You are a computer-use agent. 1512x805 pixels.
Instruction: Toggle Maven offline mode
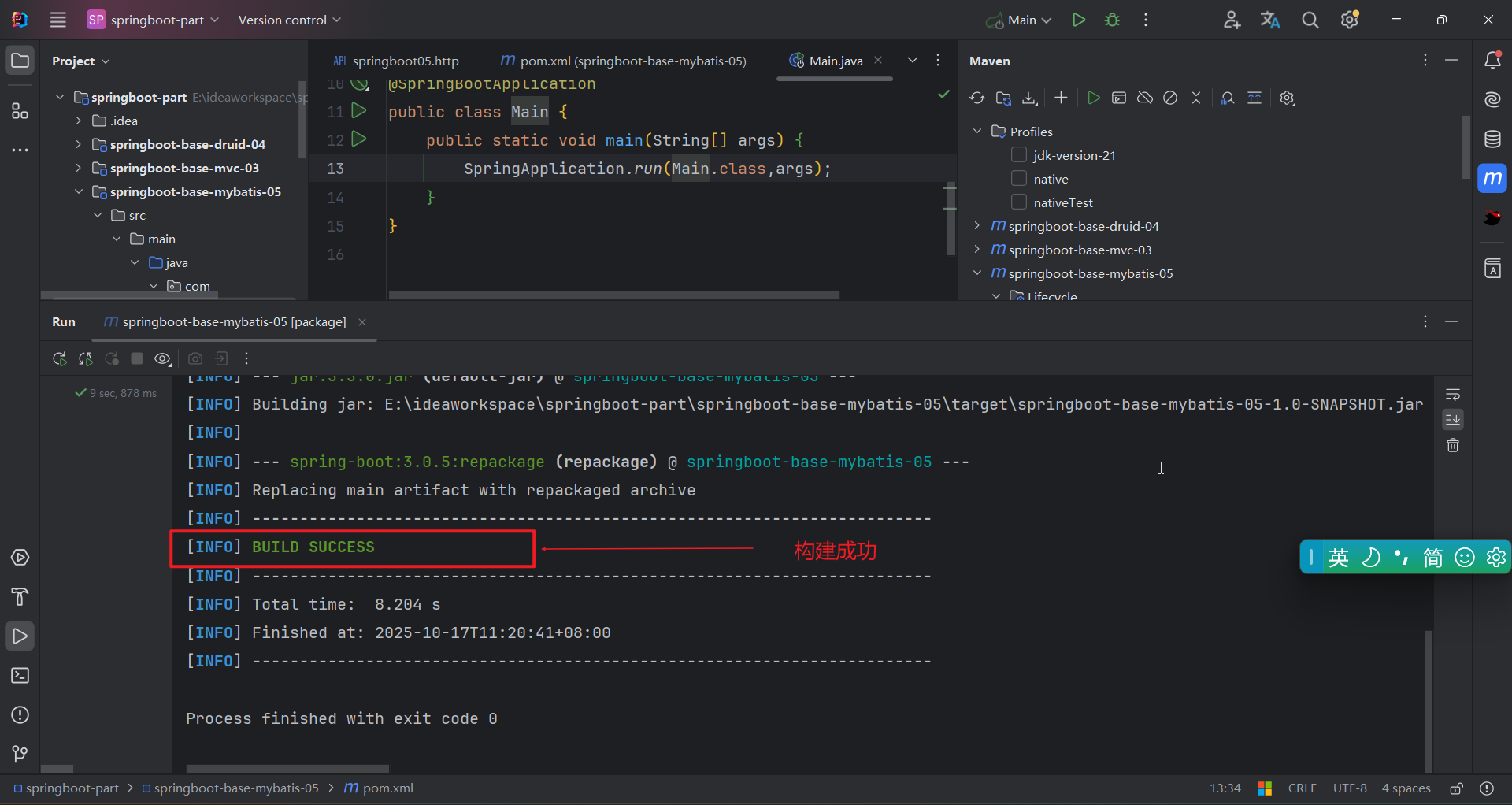tap(1145, 98)
